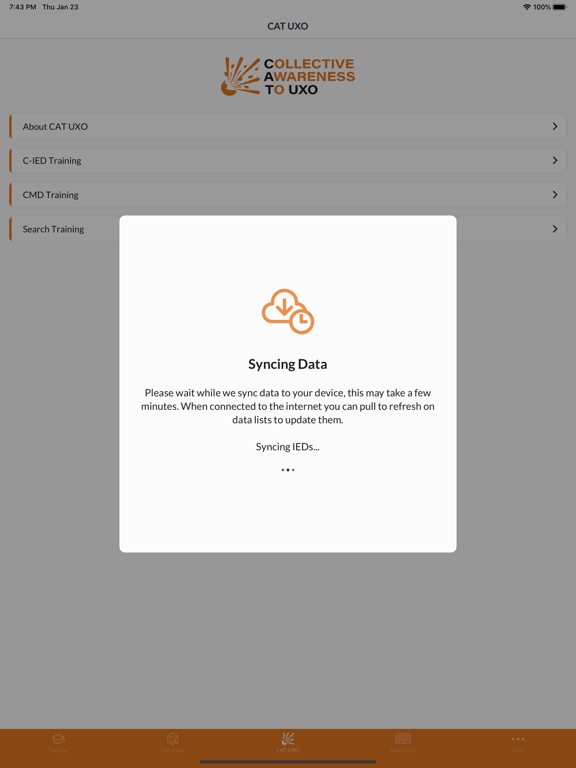The image size is (576, 768).
Task: Open the Training tab in bottom bar
Action: [58, 743]
